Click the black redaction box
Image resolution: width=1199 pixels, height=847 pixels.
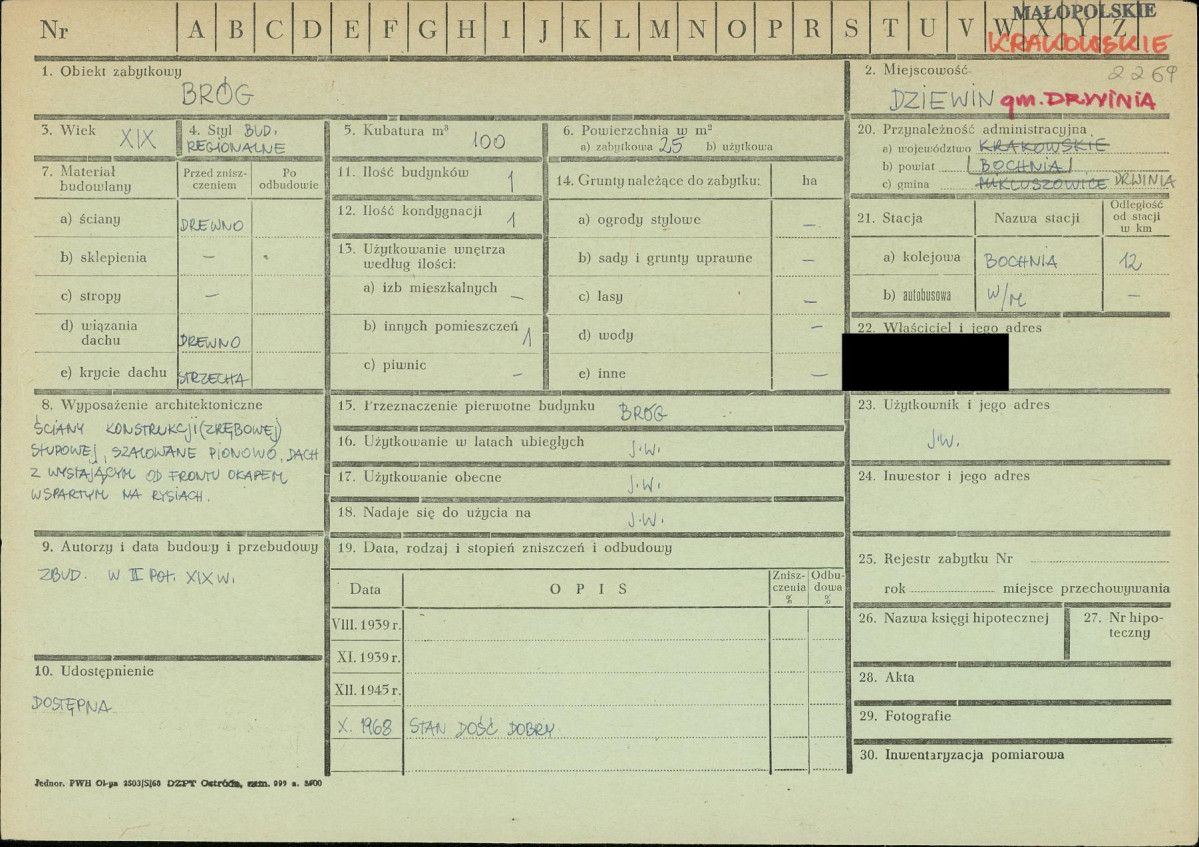tap(925, 361)
